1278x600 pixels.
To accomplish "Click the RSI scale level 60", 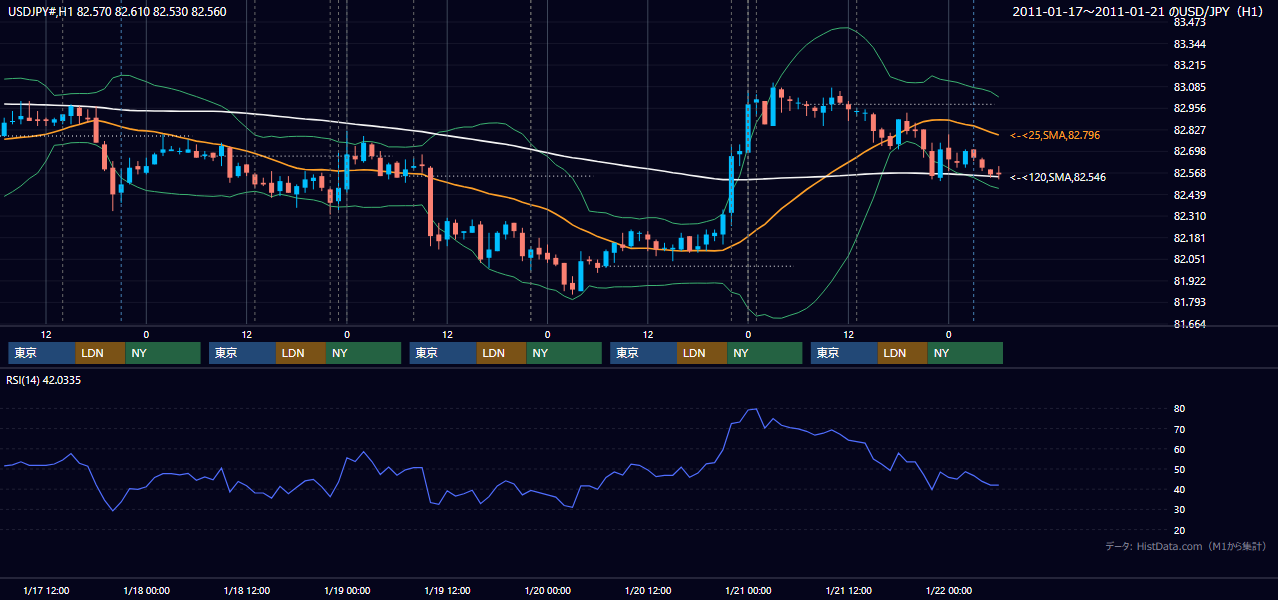I will pyautogui.click(x=1180, y=449).
